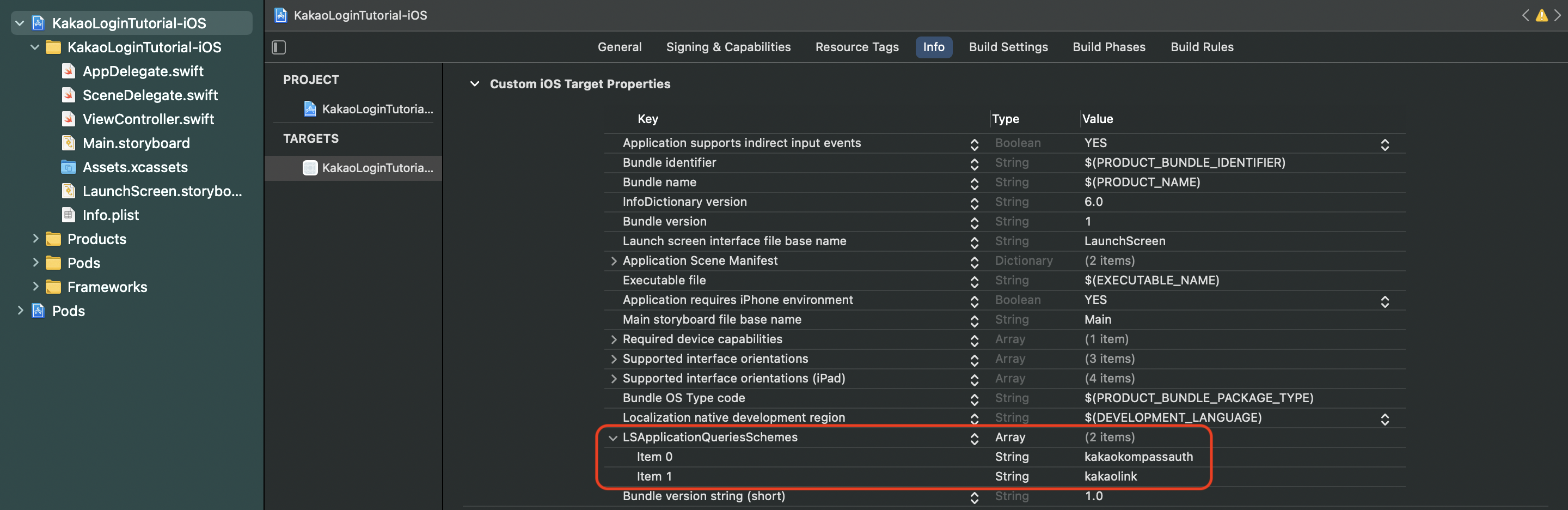
Task: Click key stepper for Bundle version string row
Action: 974,498
